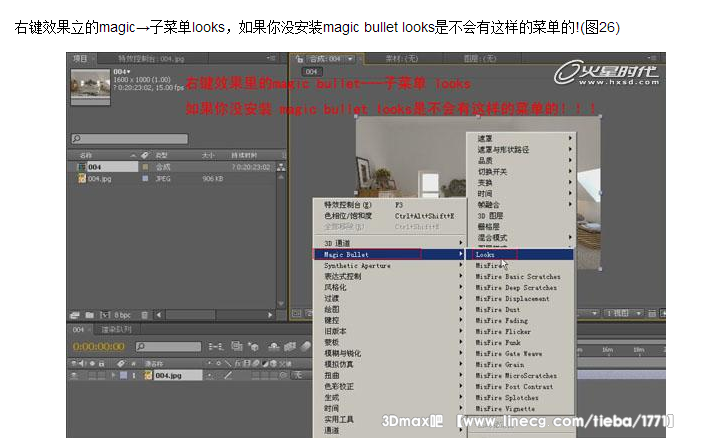Select MisFire Dust effect
The width and height of the screenshot is (703, 438).
point(521,310)
